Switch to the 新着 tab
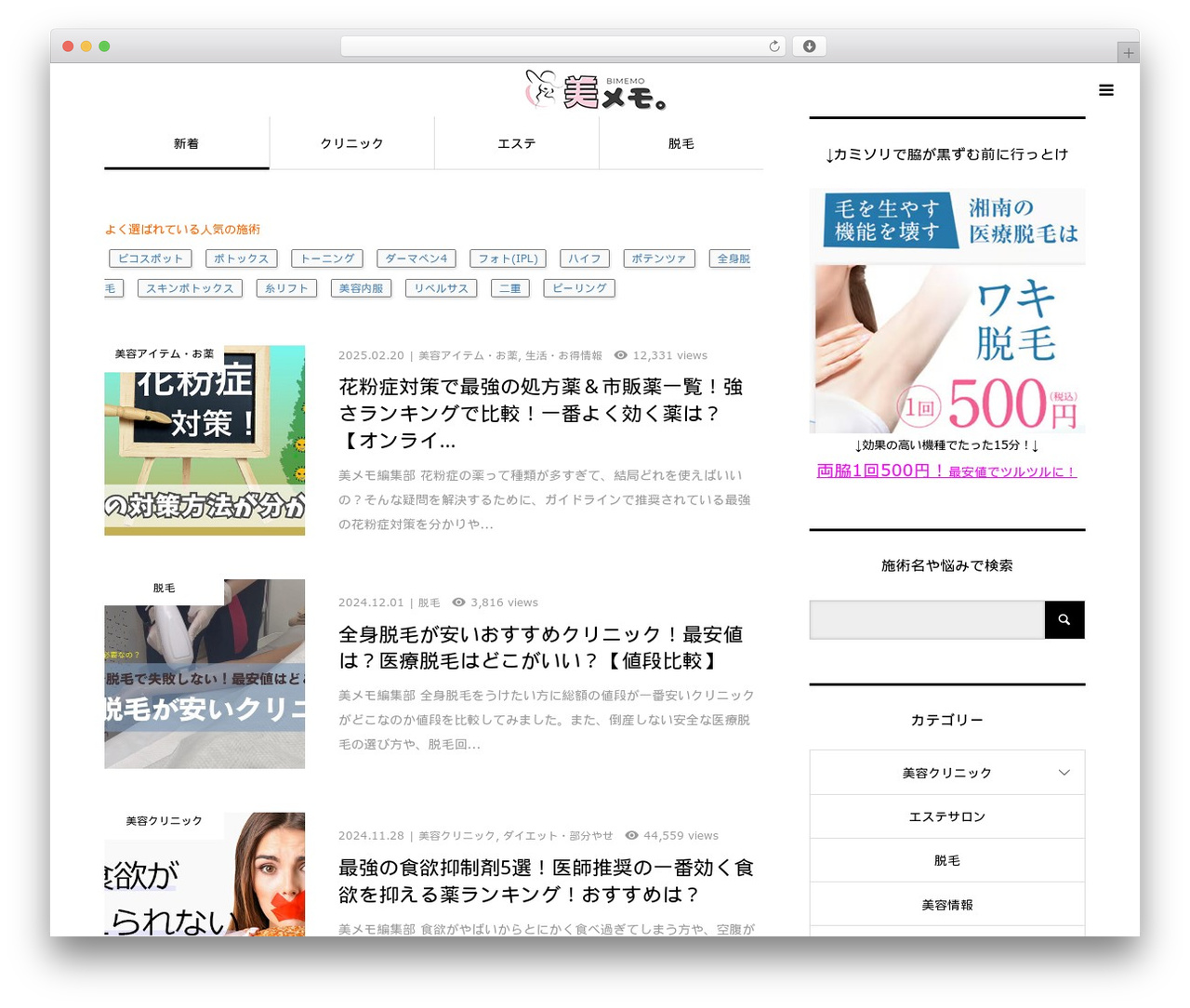This screenshot has height=1008, width=1190. point(187,143)
